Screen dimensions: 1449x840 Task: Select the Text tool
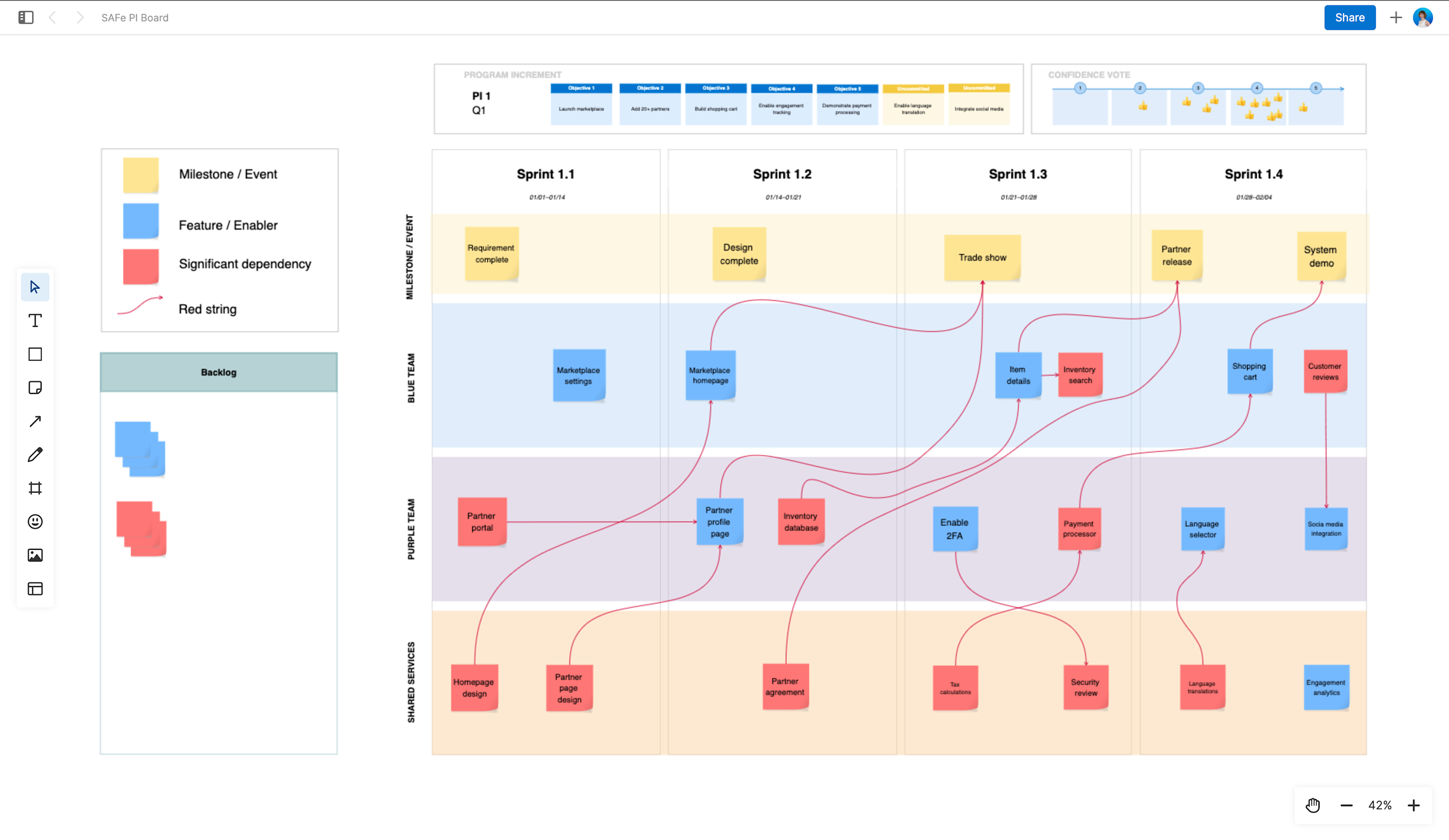tap(35, 321)
